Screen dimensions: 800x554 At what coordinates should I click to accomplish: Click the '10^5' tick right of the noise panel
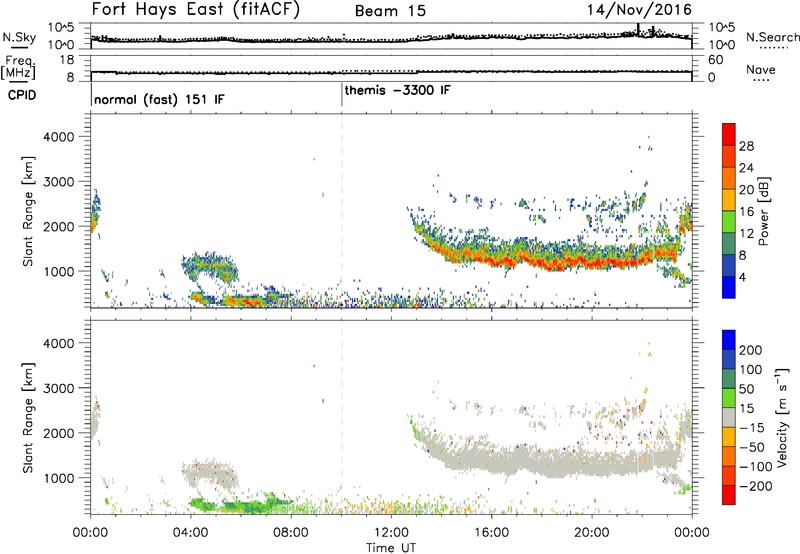721,28
